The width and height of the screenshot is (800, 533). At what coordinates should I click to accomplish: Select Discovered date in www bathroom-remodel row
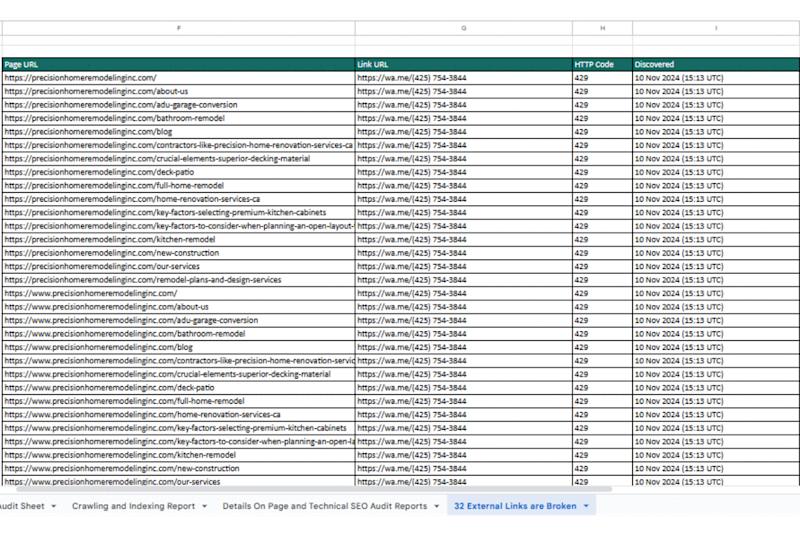(x=716, y=334)
